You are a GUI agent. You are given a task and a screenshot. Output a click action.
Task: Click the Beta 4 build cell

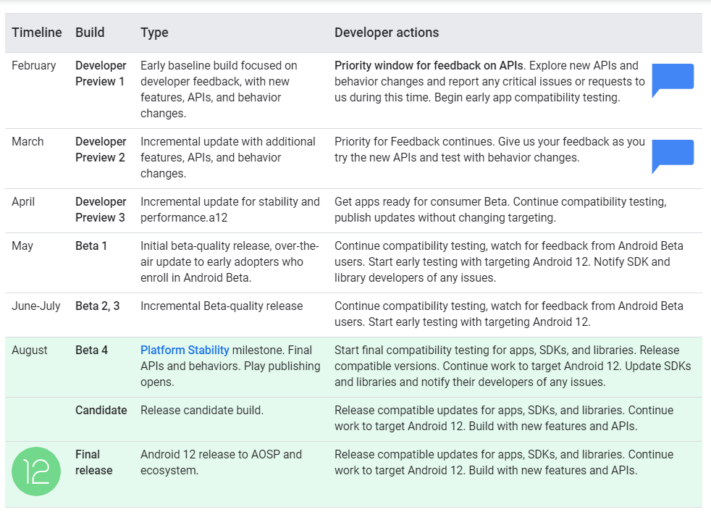click(x=92, y=350)
